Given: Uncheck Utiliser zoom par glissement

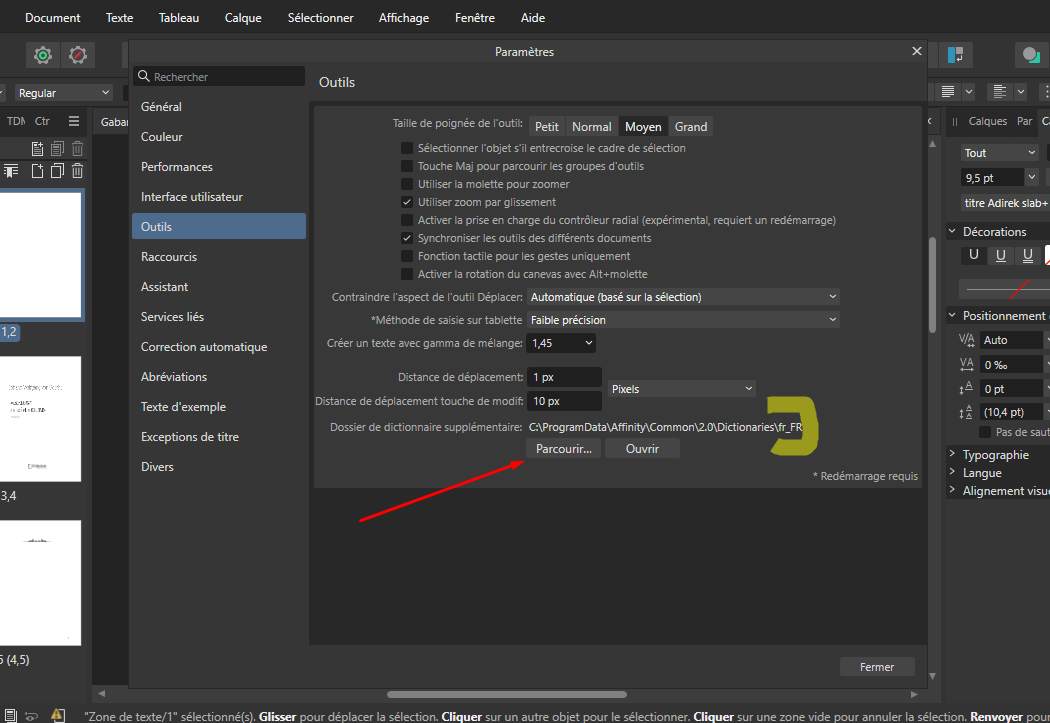Looking at the screenshot, I should click(406, 202).
